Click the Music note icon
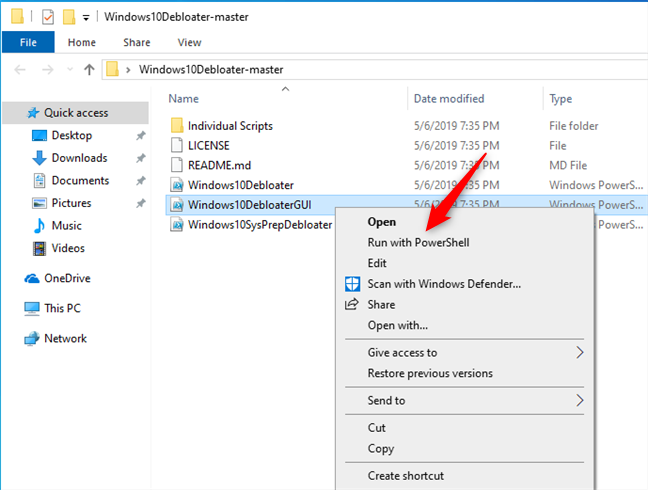The image size is (648, 490). point(39,226)
